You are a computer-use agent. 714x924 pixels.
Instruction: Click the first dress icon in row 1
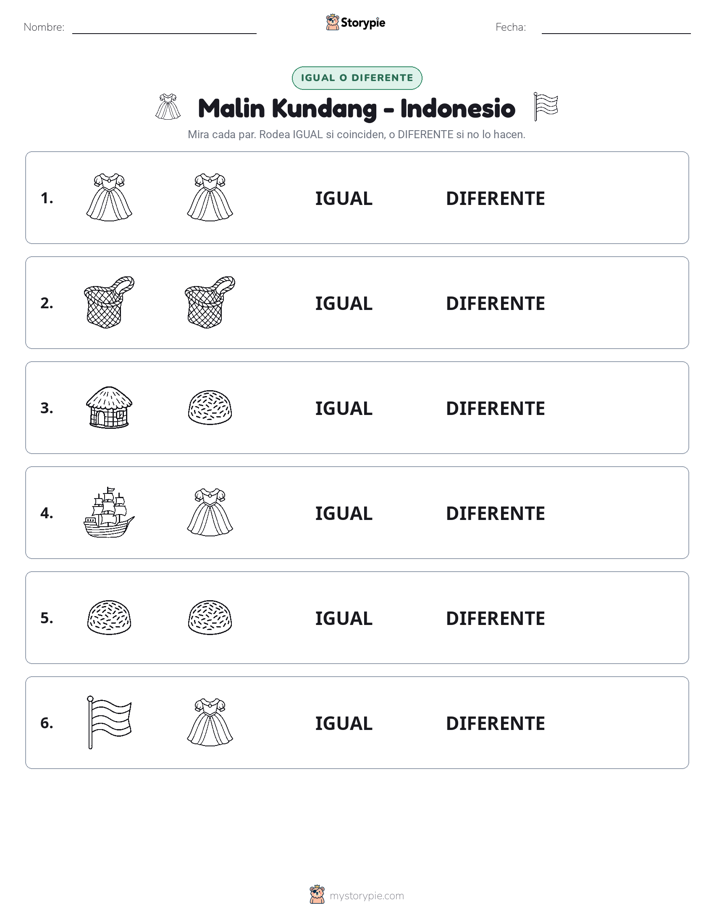click(109, 197)
